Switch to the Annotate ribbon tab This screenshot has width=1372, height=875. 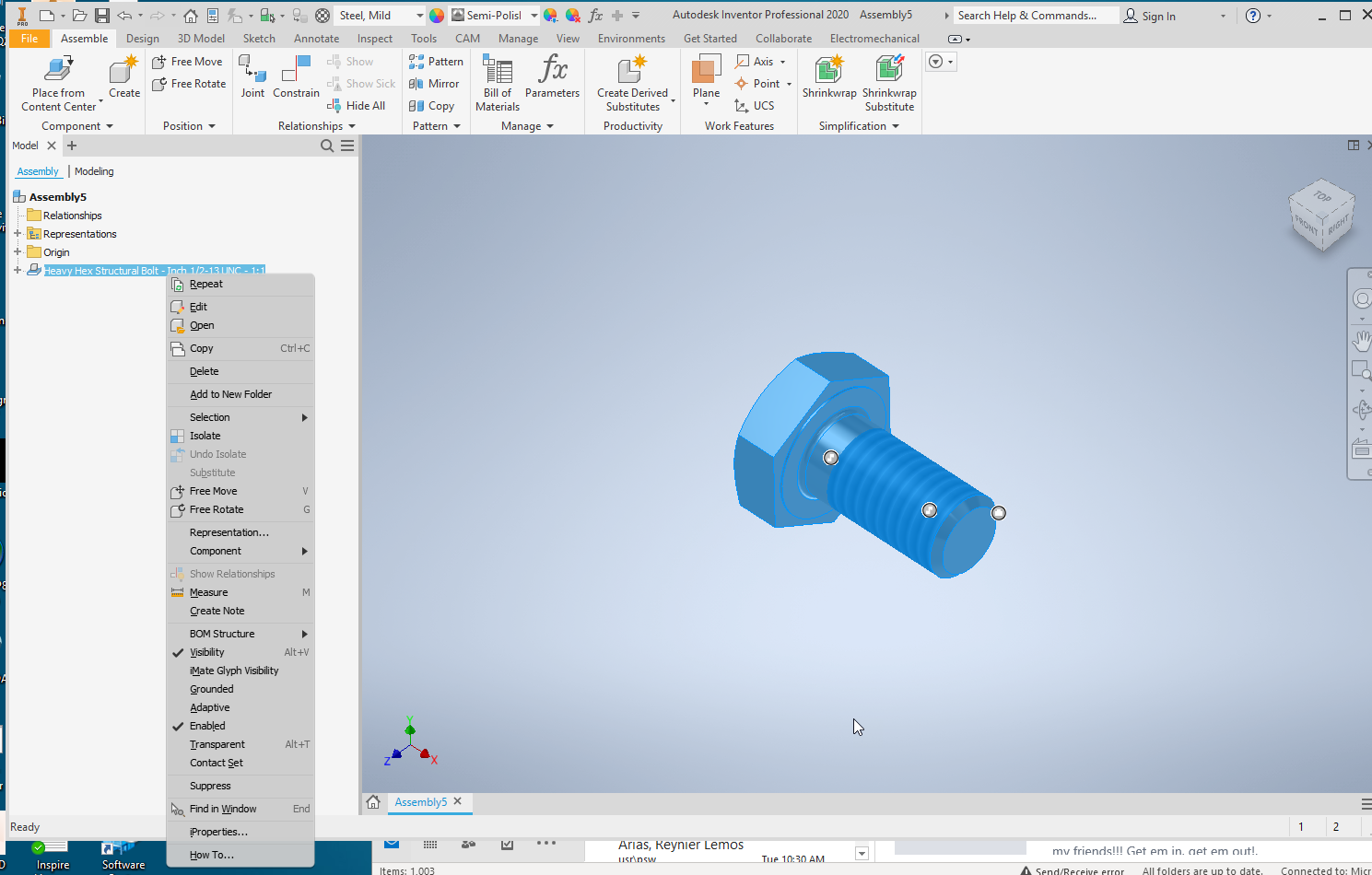pos(316,38)
